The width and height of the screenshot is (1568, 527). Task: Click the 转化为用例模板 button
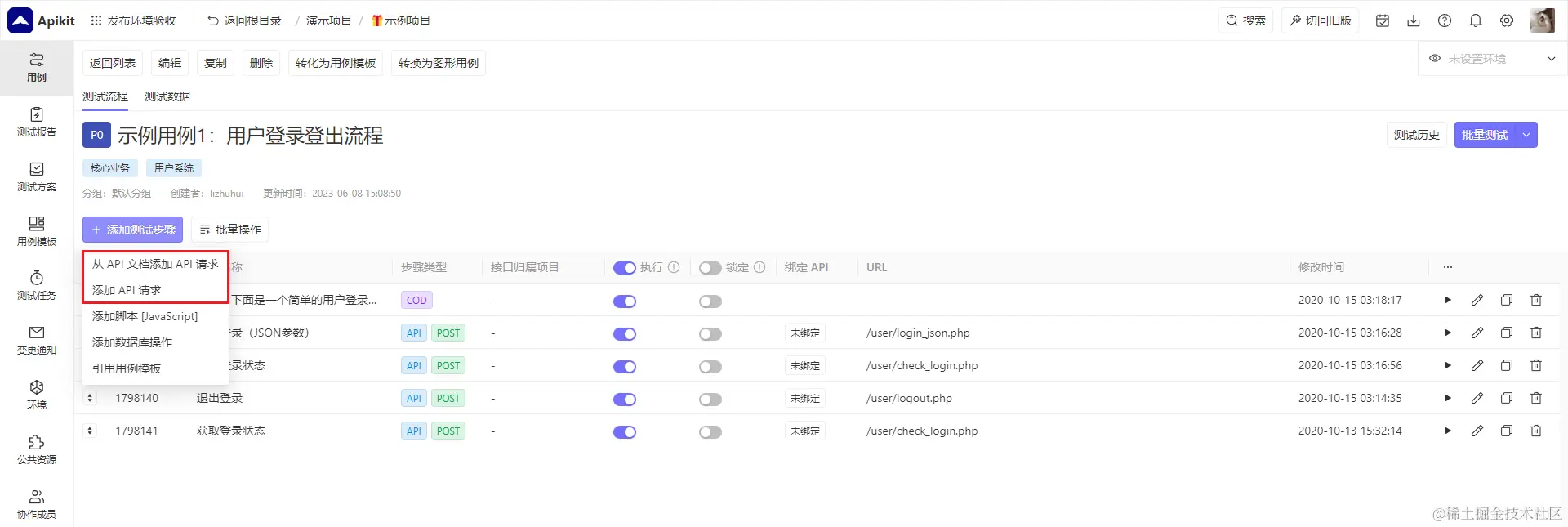(x=336, y=63)
